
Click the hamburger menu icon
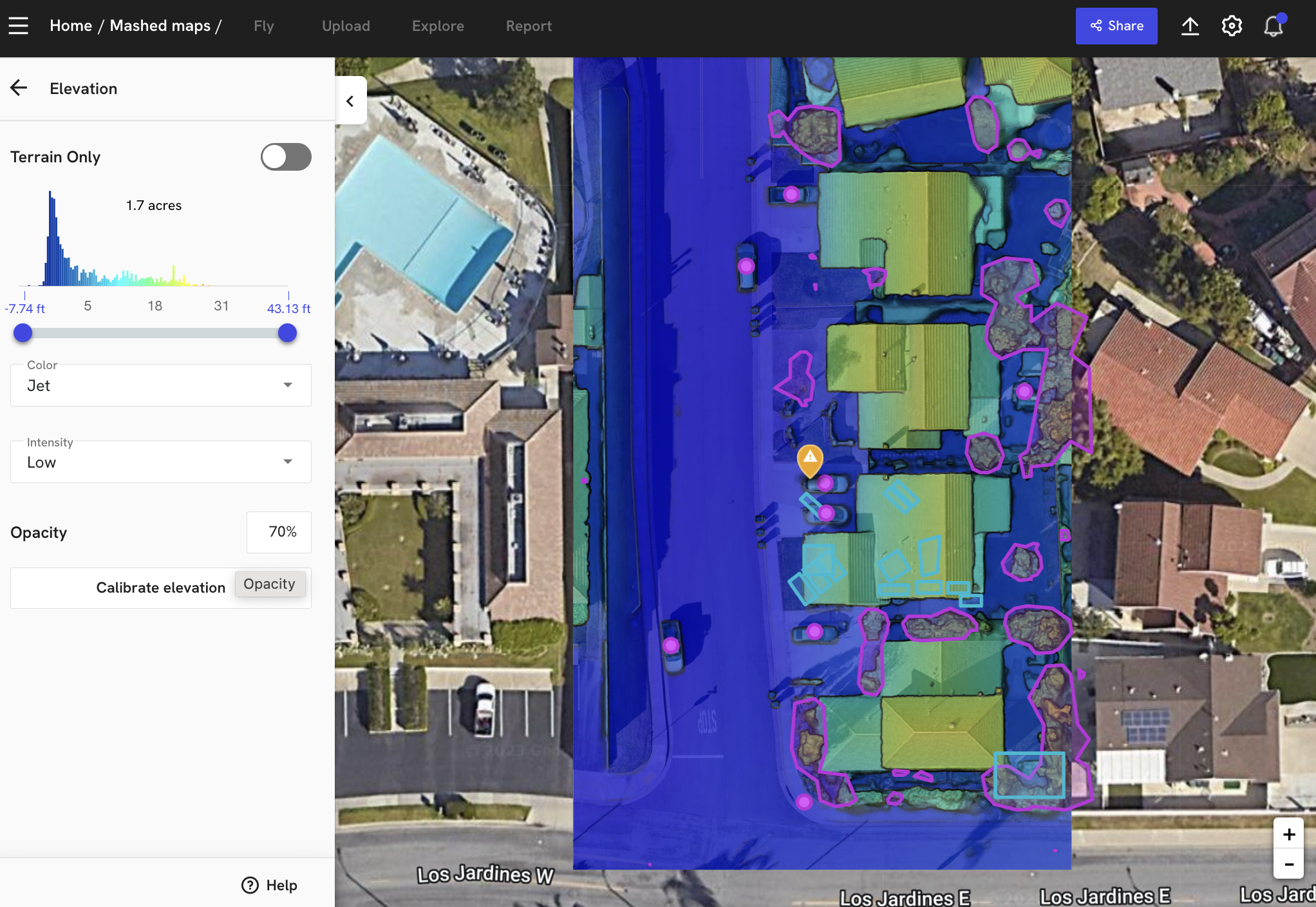(x=19, y=25)
